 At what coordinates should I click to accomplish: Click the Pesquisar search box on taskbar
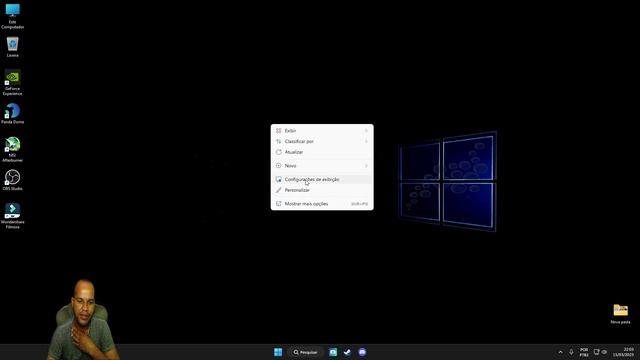click(x=305, y=352)
